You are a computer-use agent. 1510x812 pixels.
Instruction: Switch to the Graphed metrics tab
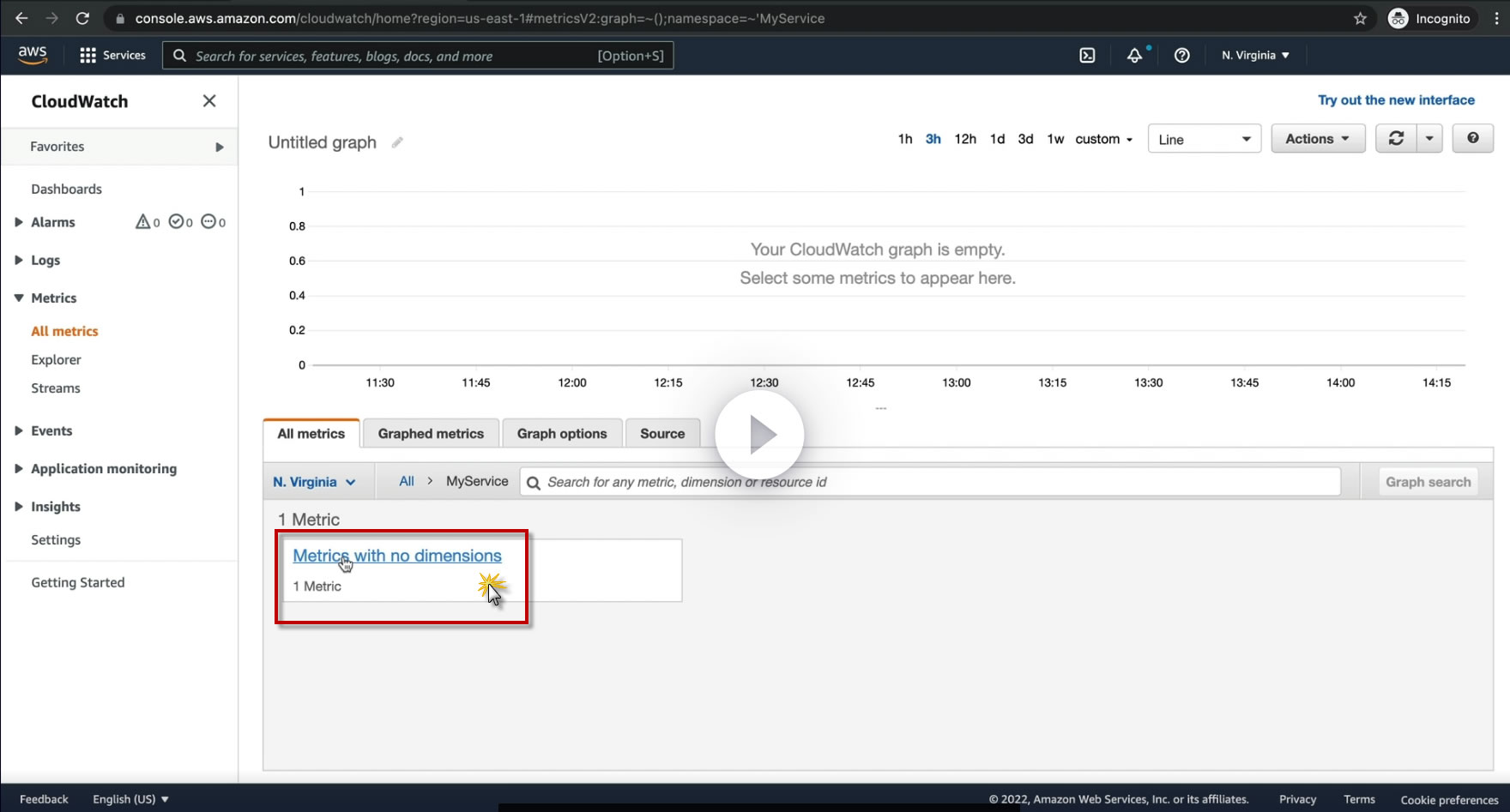click(x=431, y=434)
